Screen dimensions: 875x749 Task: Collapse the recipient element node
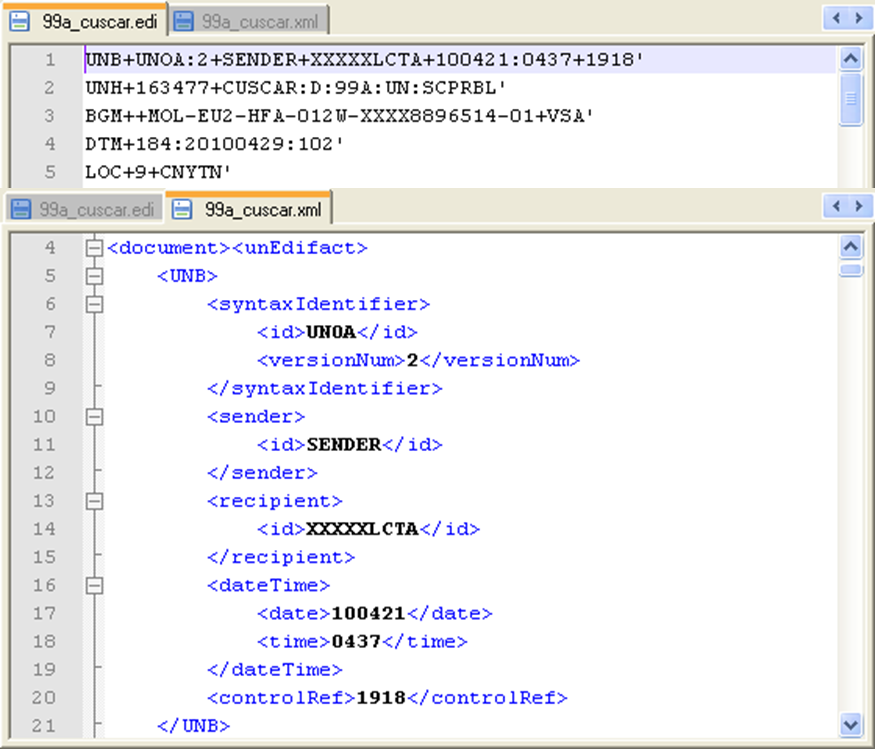click(x=93, y=501)
